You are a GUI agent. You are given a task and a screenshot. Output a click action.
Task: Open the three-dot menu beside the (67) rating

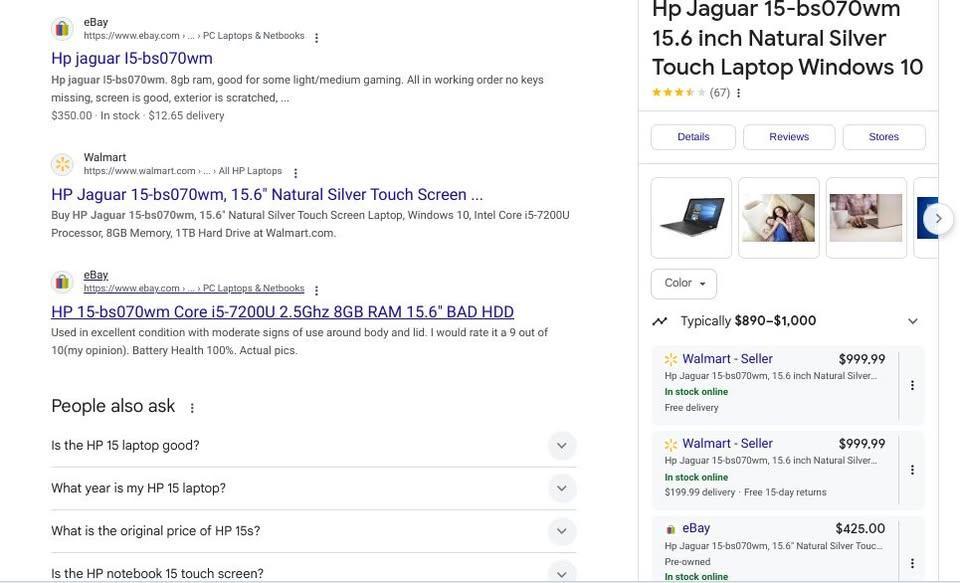(738, 93)
